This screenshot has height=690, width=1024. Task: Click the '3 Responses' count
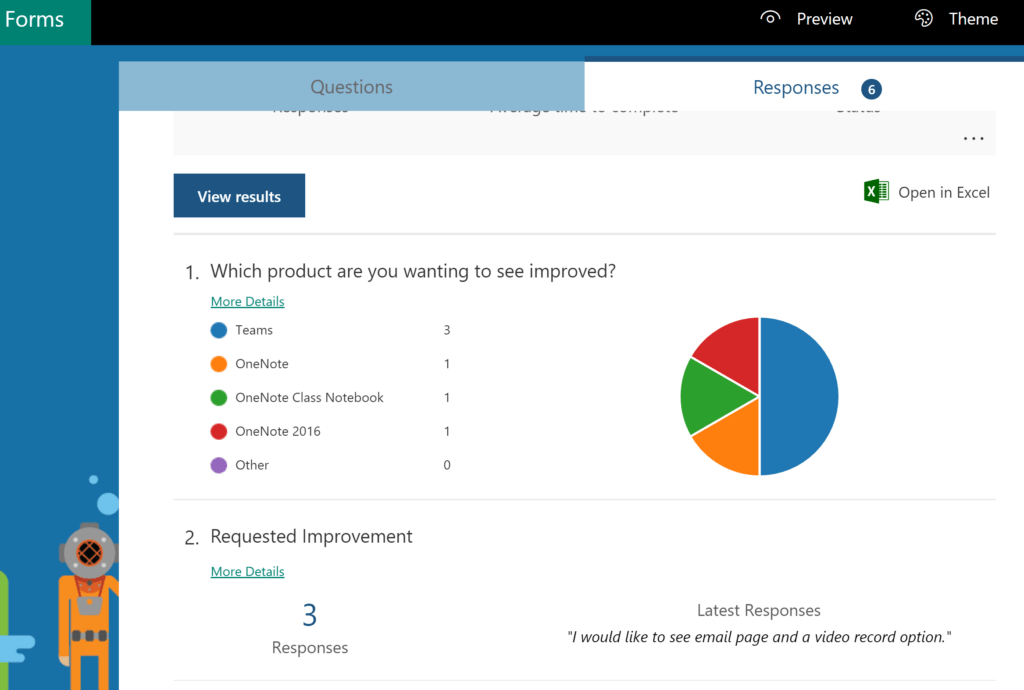pyautogui.click(x=310, y=629)
